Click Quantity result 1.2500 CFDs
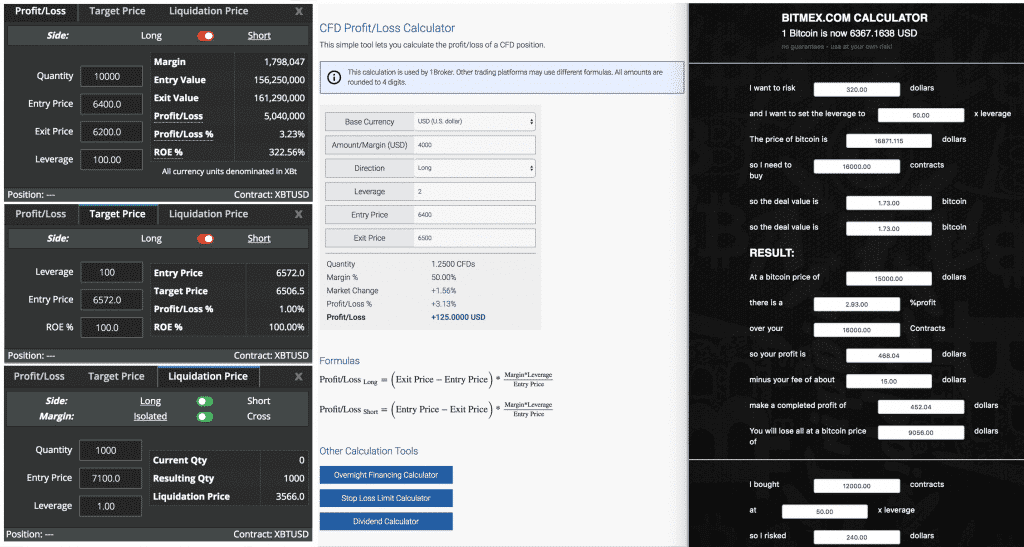Image resolution: width=1024 pixels, height=547 pixels. click(x=453, y=264)
